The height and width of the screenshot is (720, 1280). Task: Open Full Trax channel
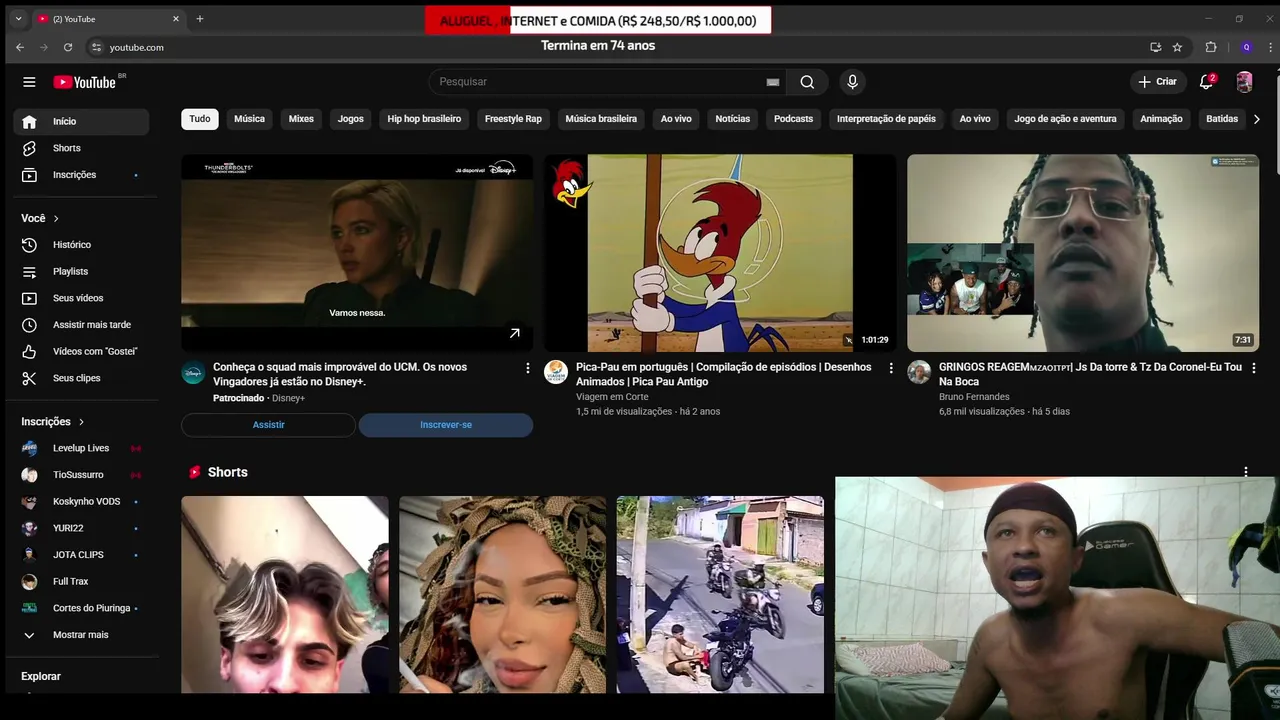pyautogui.click(x=81, y=581)
